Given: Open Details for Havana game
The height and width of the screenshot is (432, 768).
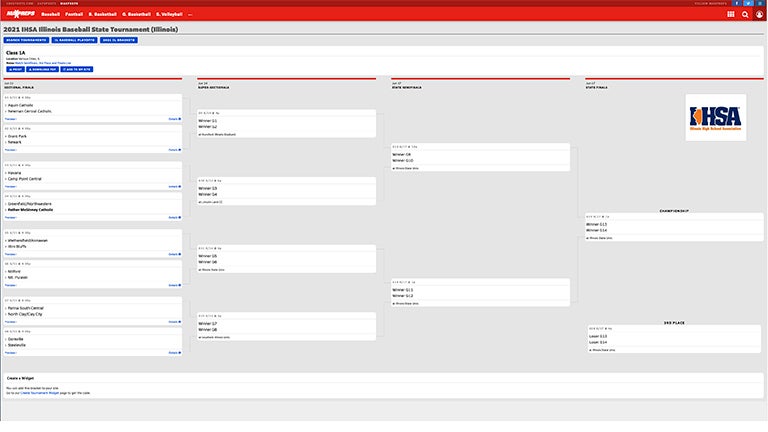Looking at the screenshot, I should [x=174, y=187].
